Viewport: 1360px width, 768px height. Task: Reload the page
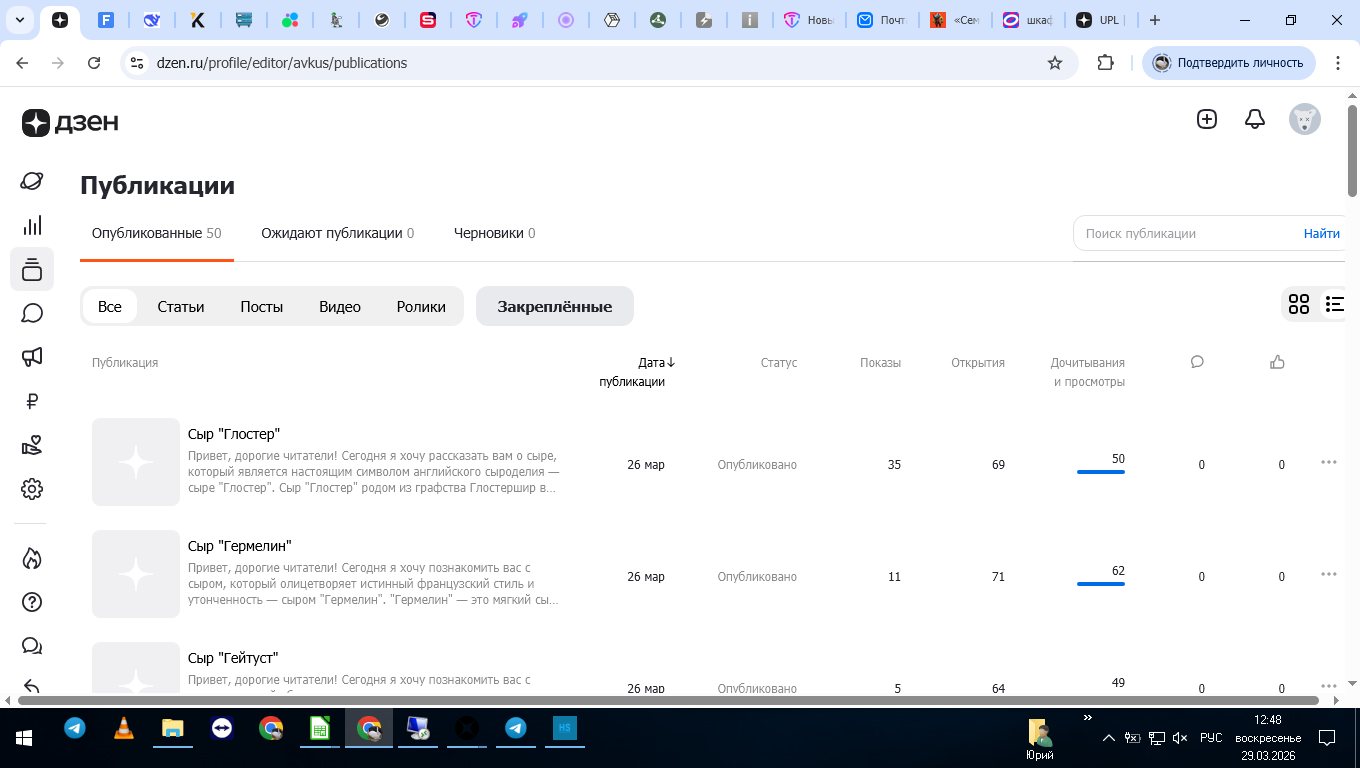[94, 63]
